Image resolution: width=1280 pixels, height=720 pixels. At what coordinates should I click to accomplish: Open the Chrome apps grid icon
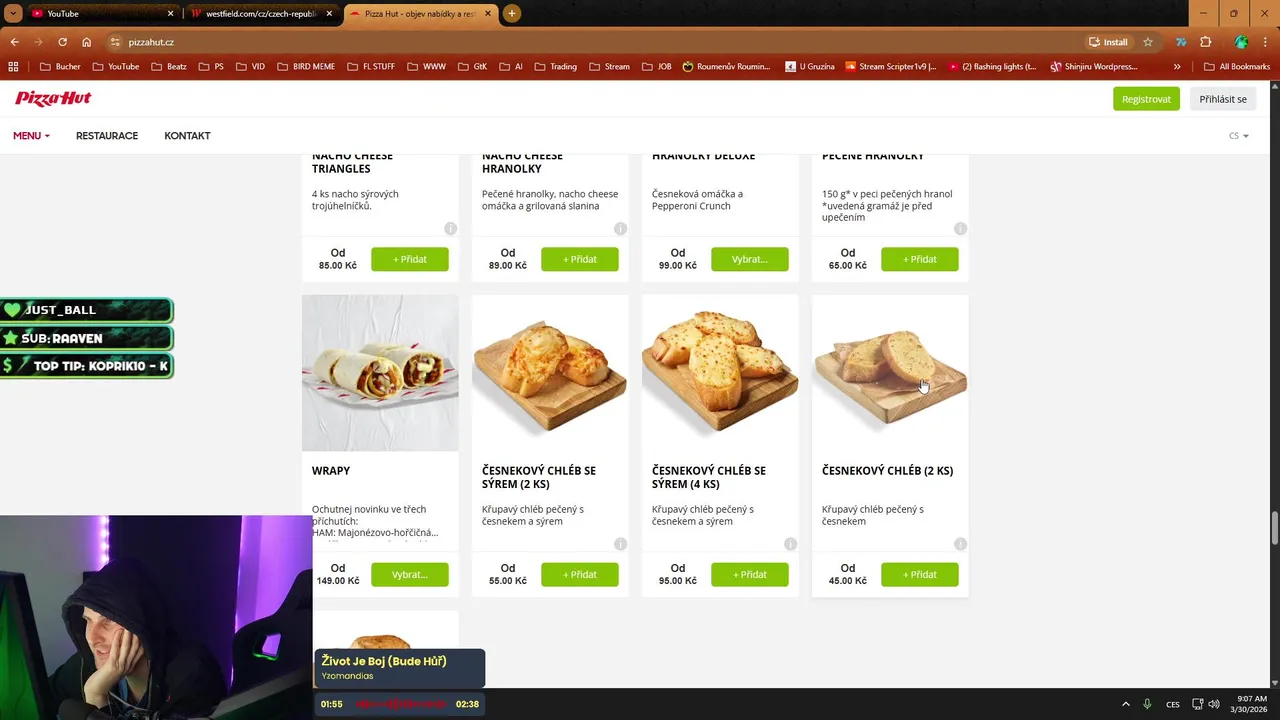[13, 67]
